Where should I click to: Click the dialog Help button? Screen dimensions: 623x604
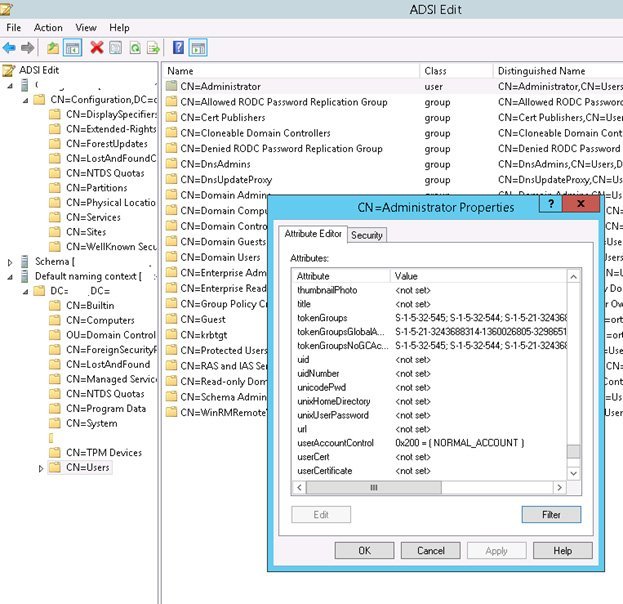(x=563, y=551)
